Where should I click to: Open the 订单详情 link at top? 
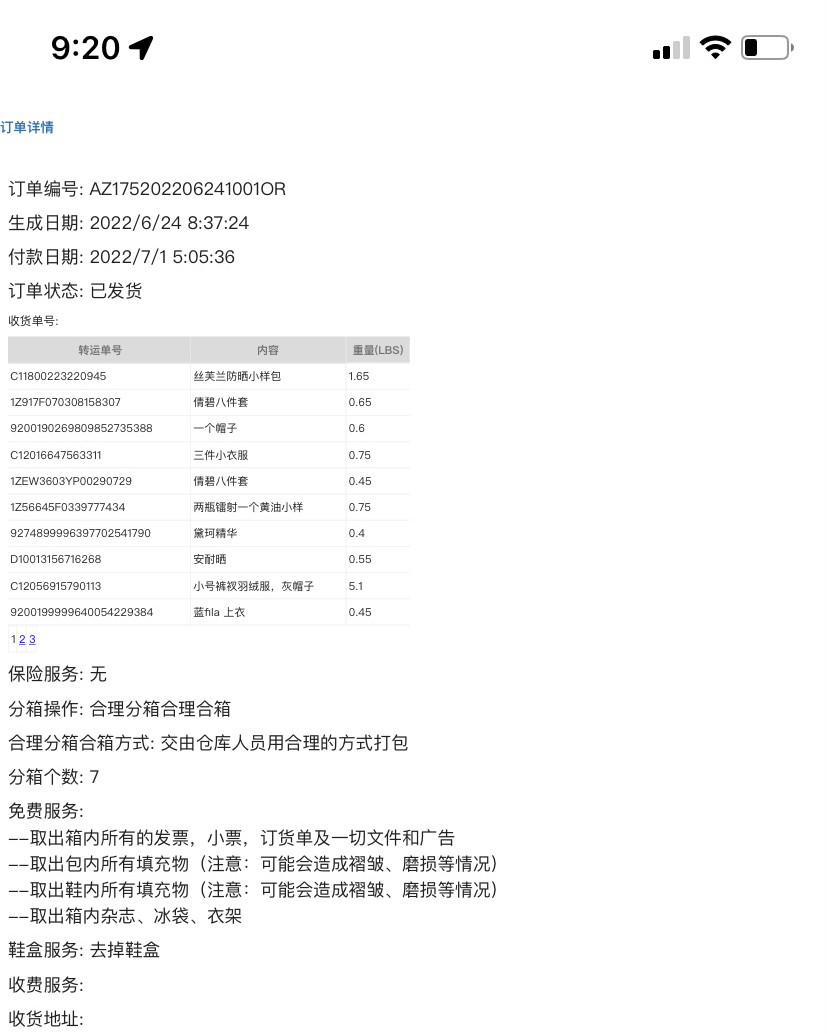click(x=26, y=127)
